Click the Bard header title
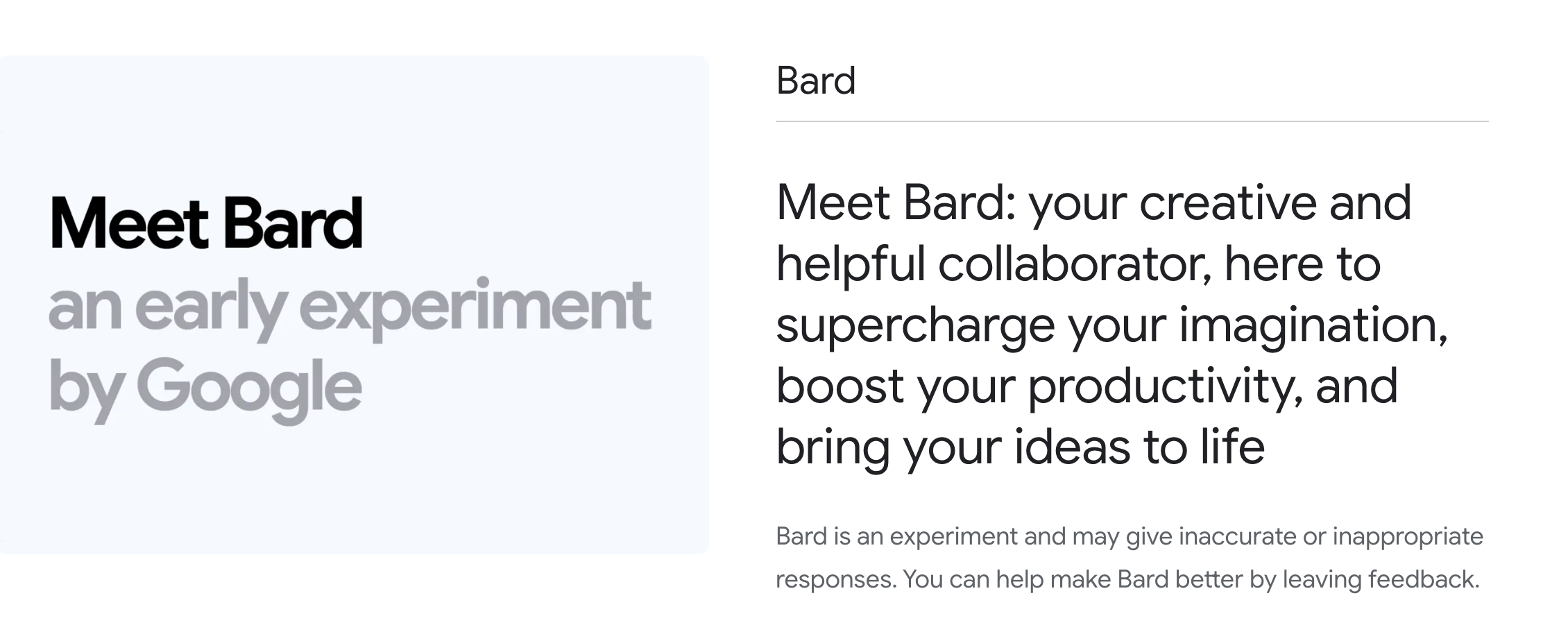The width and height of the screenshot is (1568, 634). pos(815,81)
